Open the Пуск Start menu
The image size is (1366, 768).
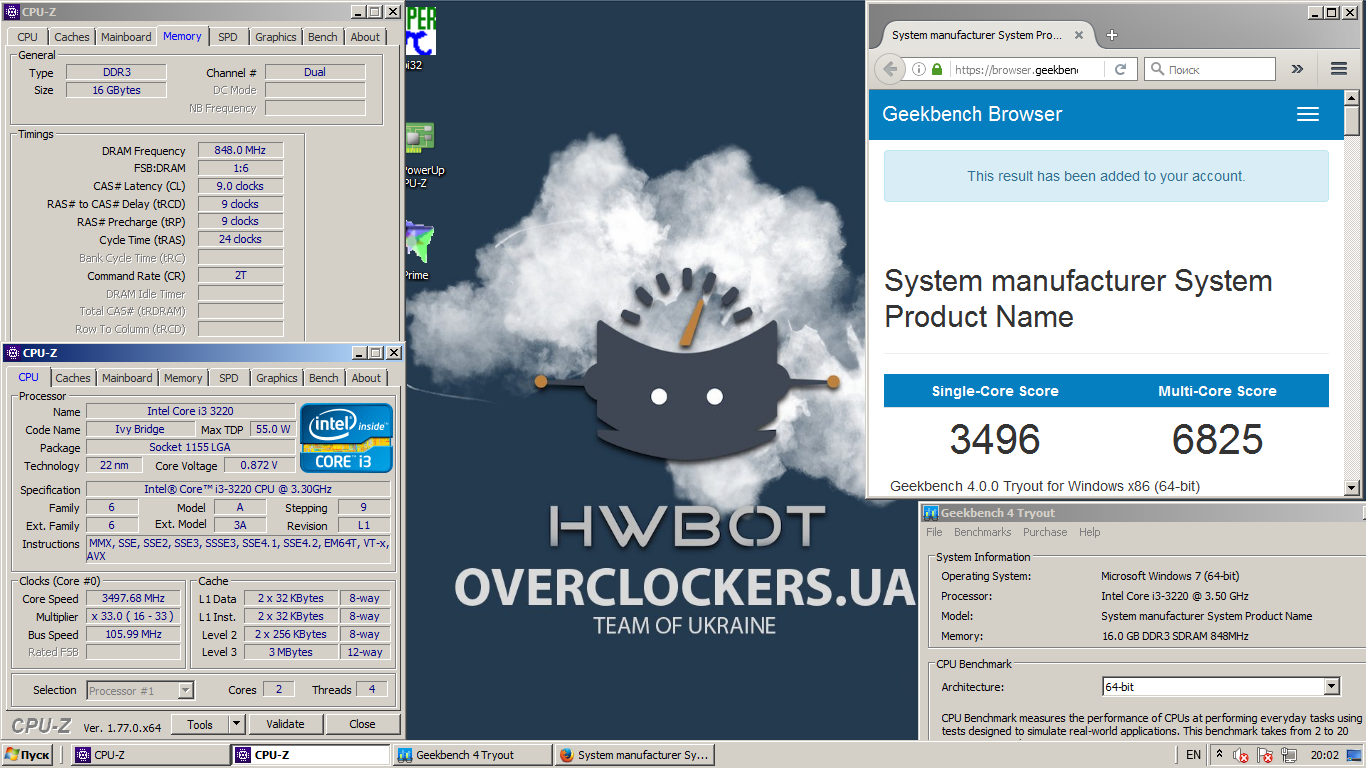[x=28, y=755]
